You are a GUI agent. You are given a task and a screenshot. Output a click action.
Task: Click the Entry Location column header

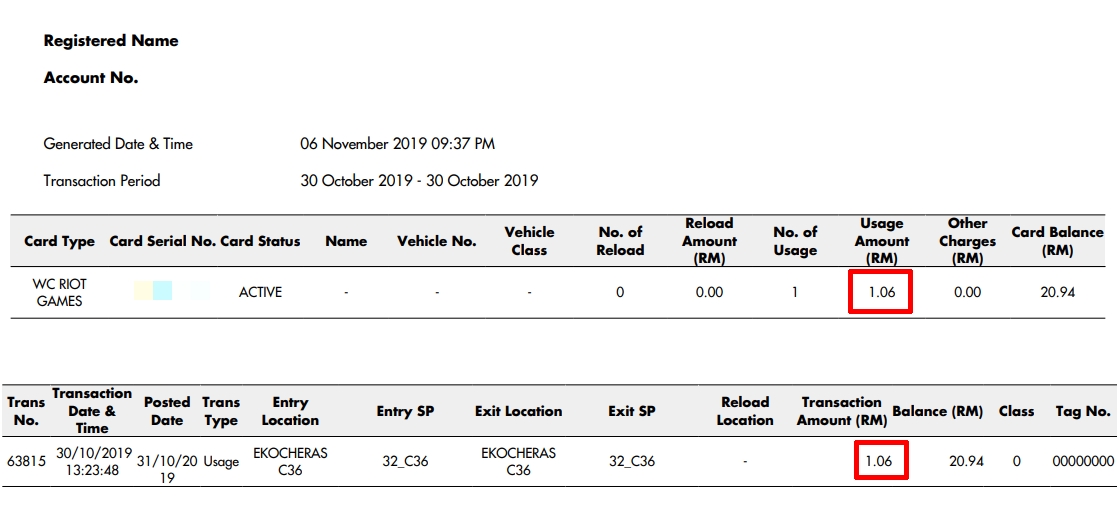pyautogui.click(x=290, y=411)
